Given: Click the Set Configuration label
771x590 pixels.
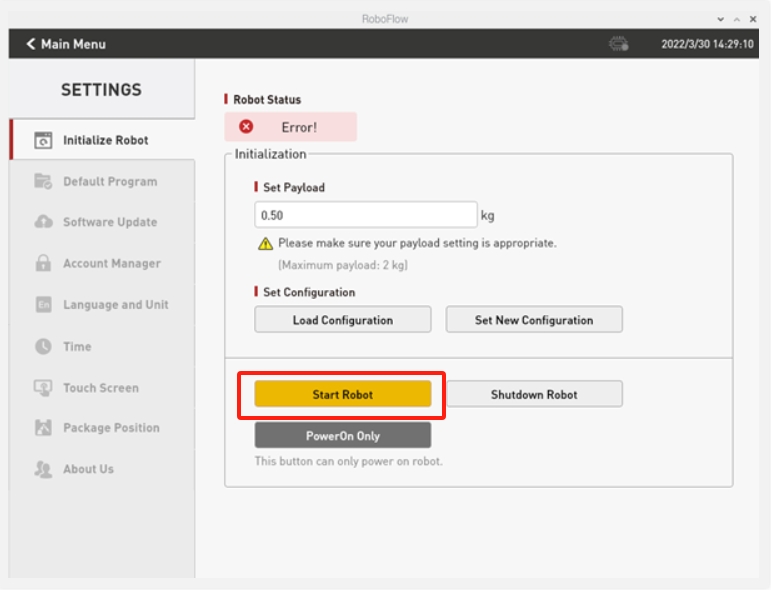Looking at the screenshot, I should 309,292.
